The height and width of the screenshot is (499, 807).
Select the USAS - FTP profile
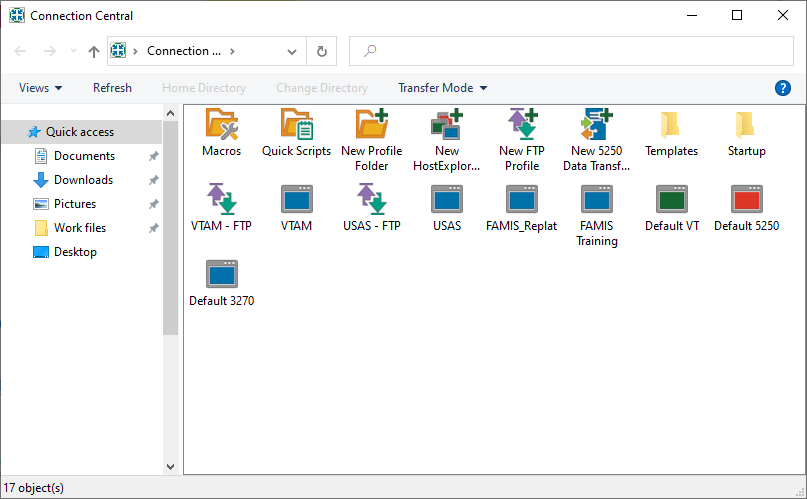(372, 199)
